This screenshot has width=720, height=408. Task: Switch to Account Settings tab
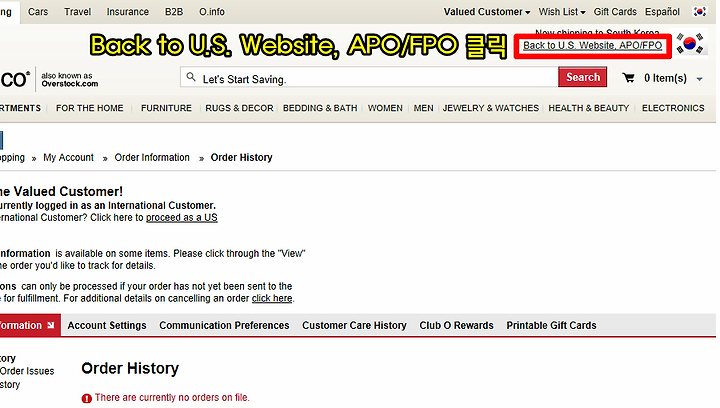click(107, 325)
